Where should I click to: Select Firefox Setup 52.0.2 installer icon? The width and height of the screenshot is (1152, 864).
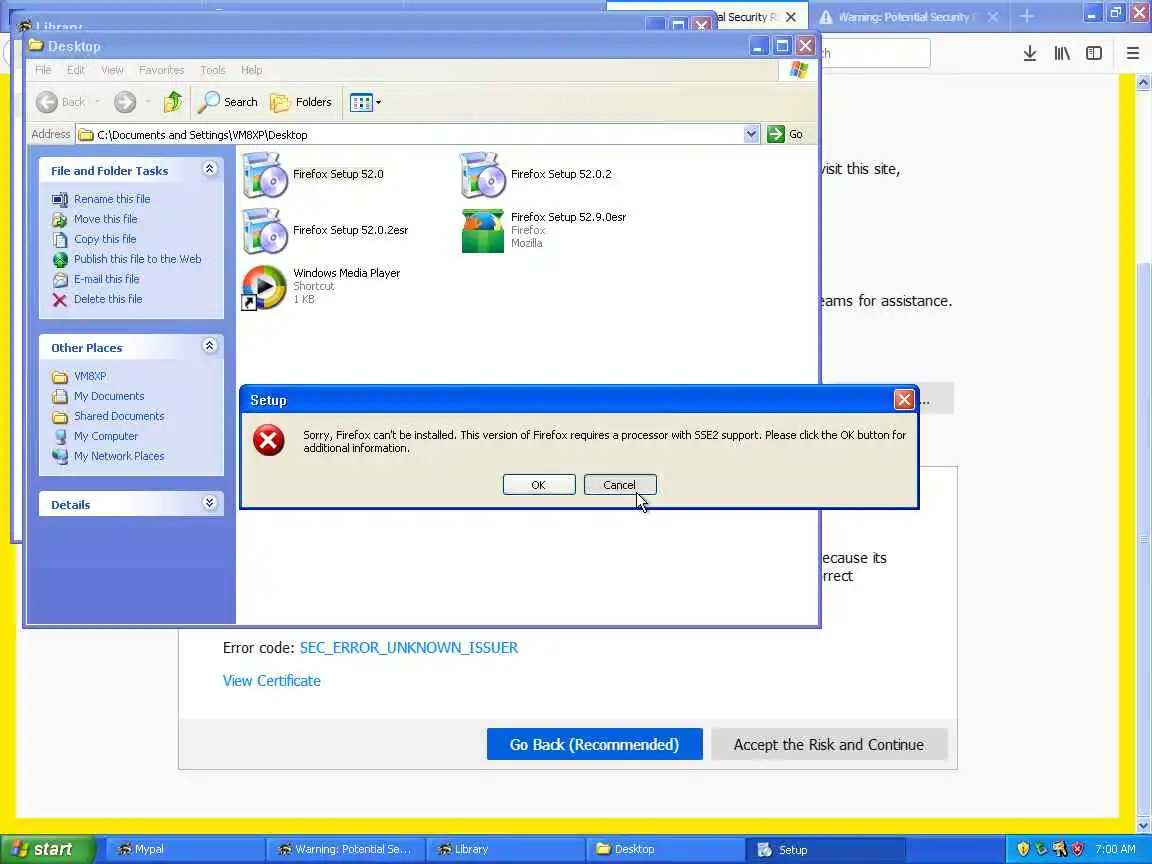pos(483,175)
